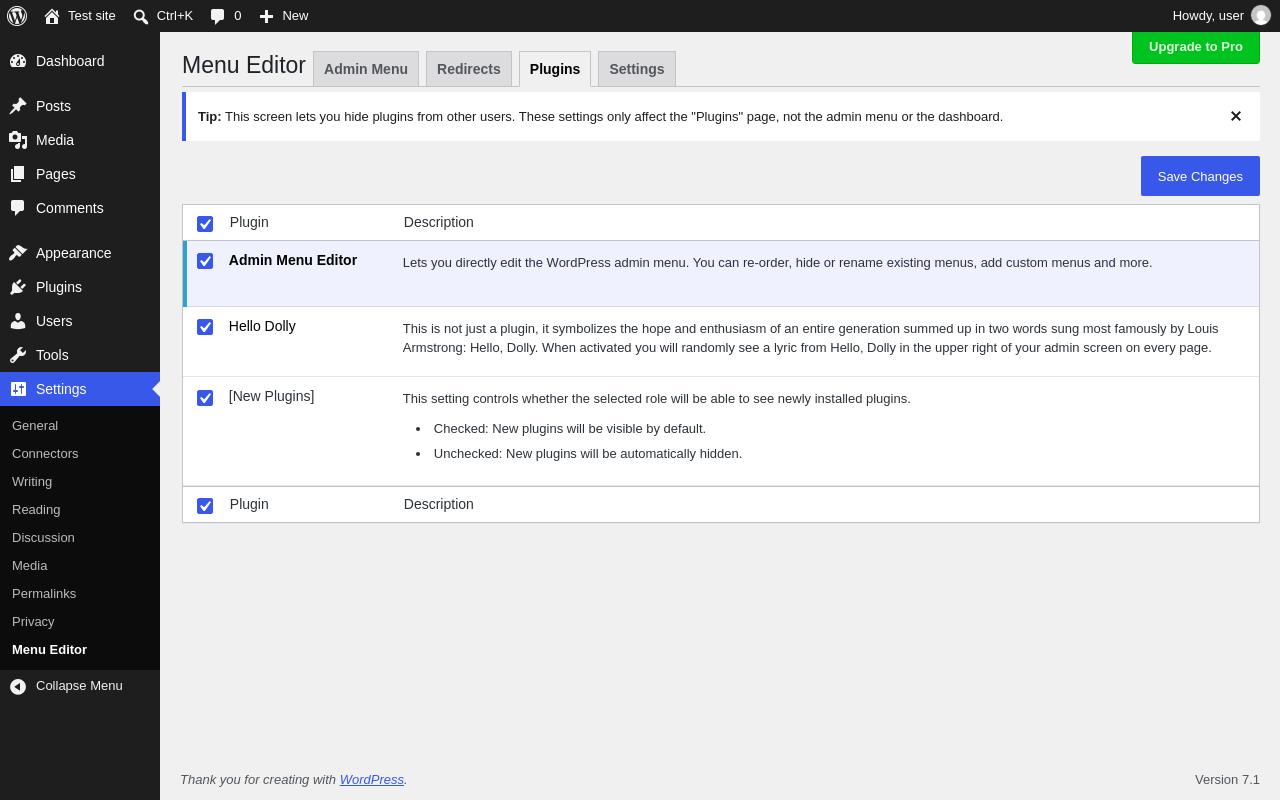Open Dashboard from the sidebar label

click(70, 61)
